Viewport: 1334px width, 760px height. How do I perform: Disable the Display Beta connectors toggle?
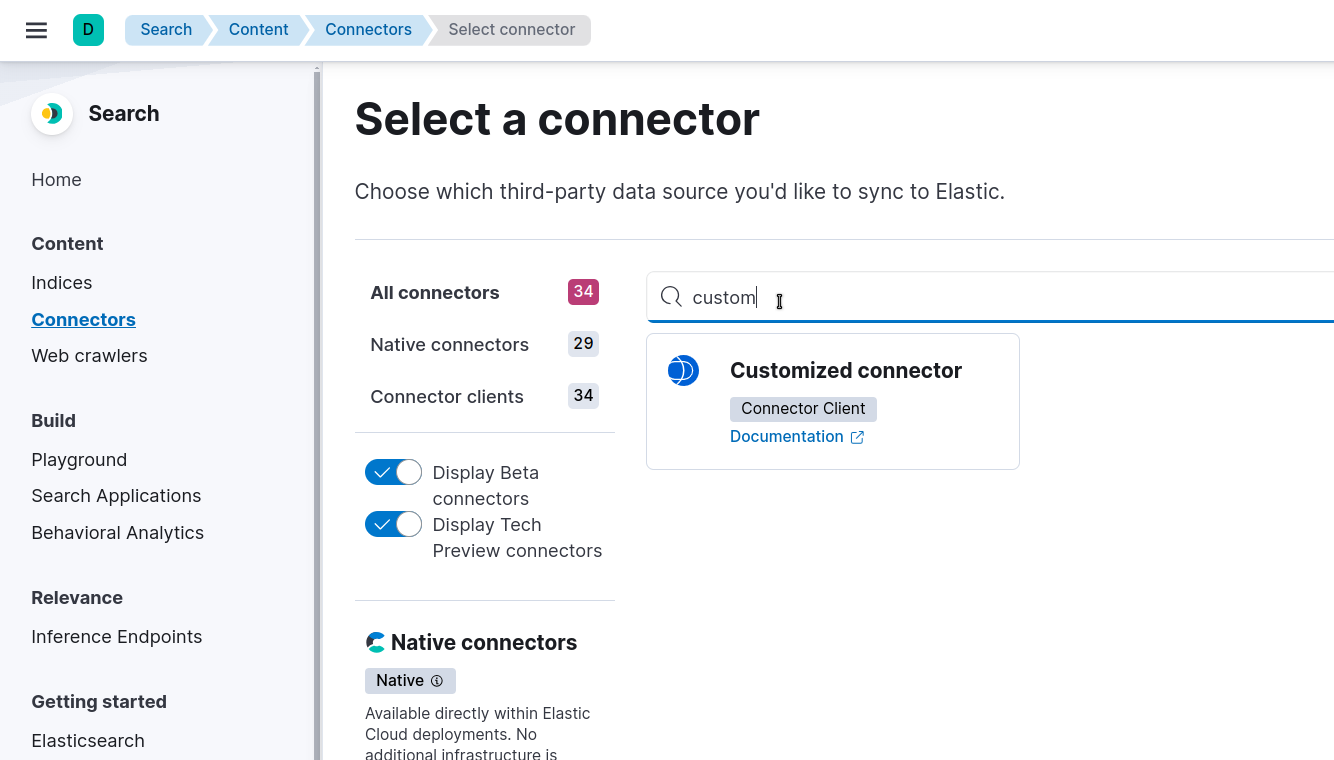tap(393, 472)
